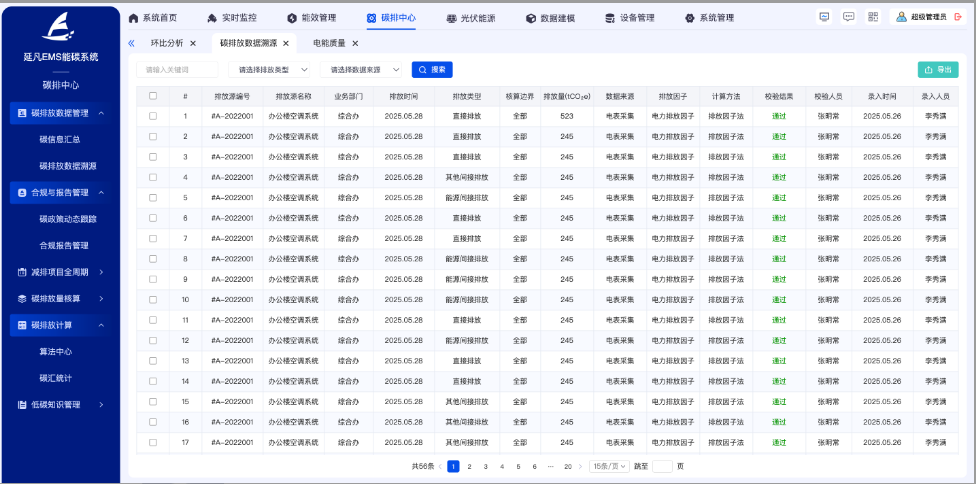976x484 pixels.
Task: Open the message chat bubble icon
Action: 848,17
